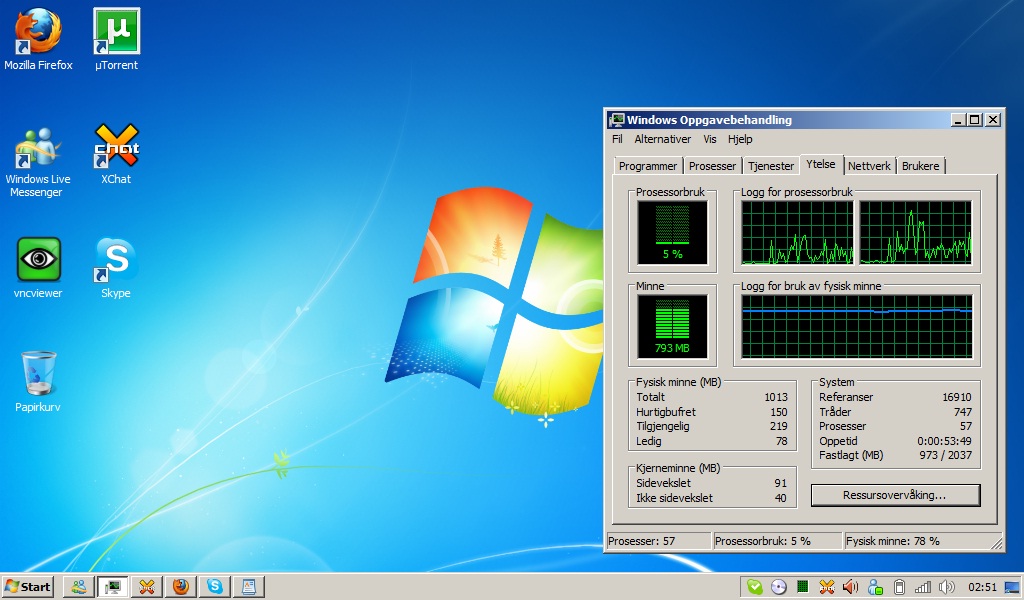Click the Fastlagt value 973 / 2037

(x=946, y=455)
